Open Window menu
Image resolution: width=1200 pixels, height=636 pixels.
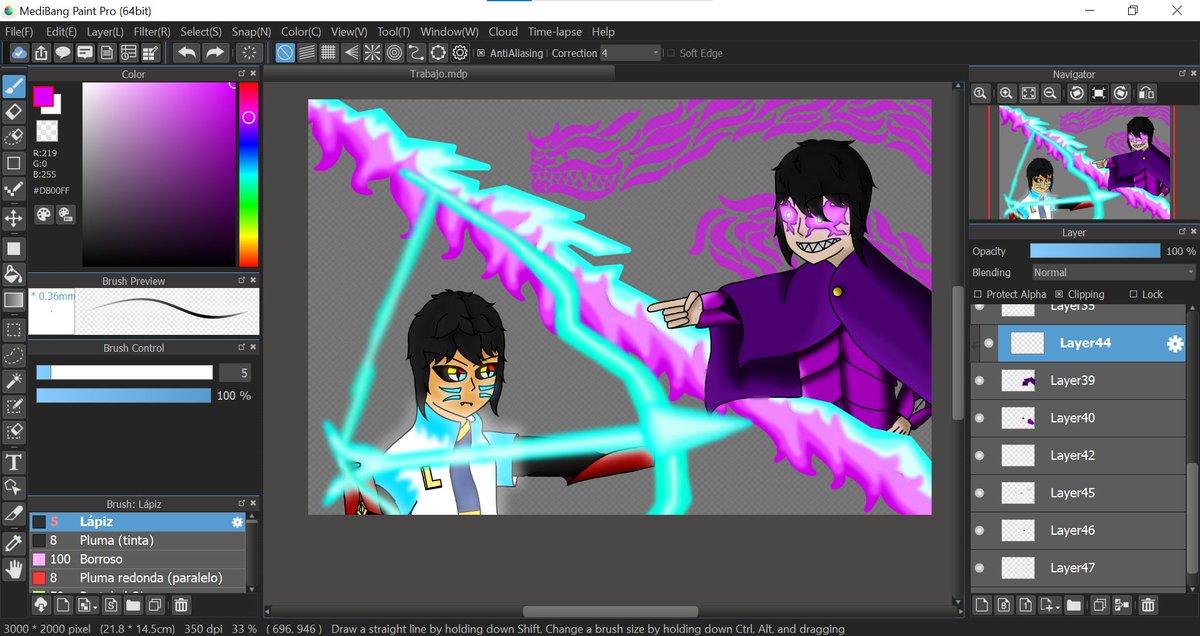pyautogui.click(x=449, y=32)
